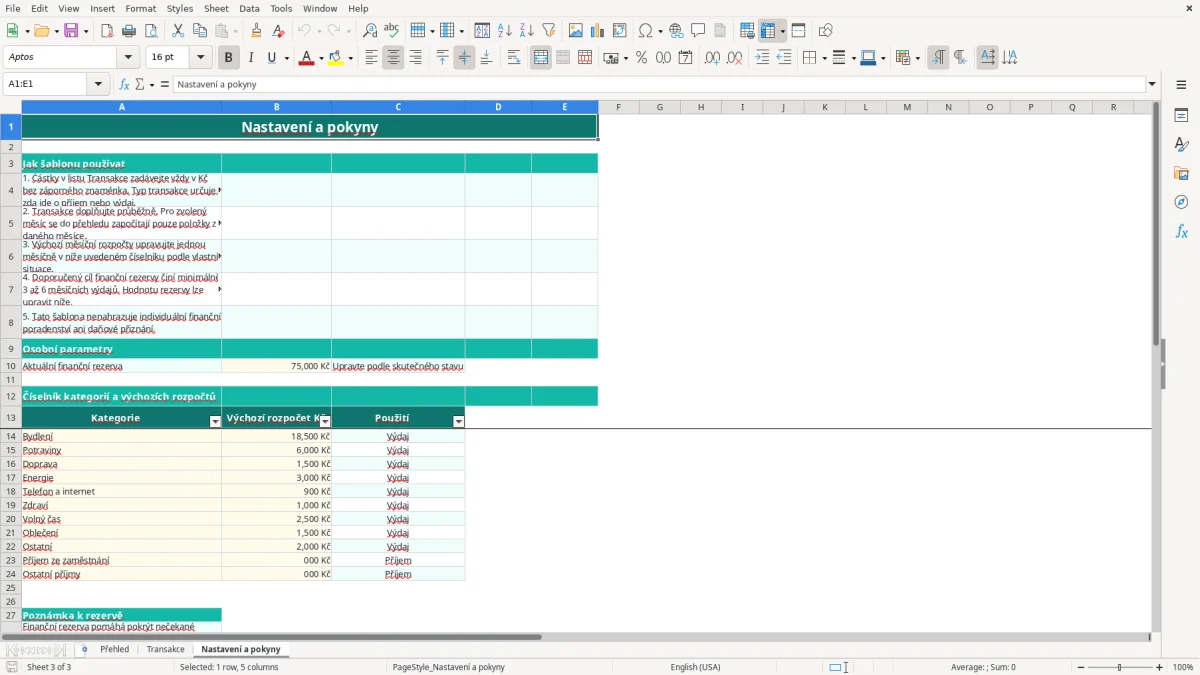Insert a special character (Omega)
Viewport: 1200px width, 675px height.
coord(645,31)
